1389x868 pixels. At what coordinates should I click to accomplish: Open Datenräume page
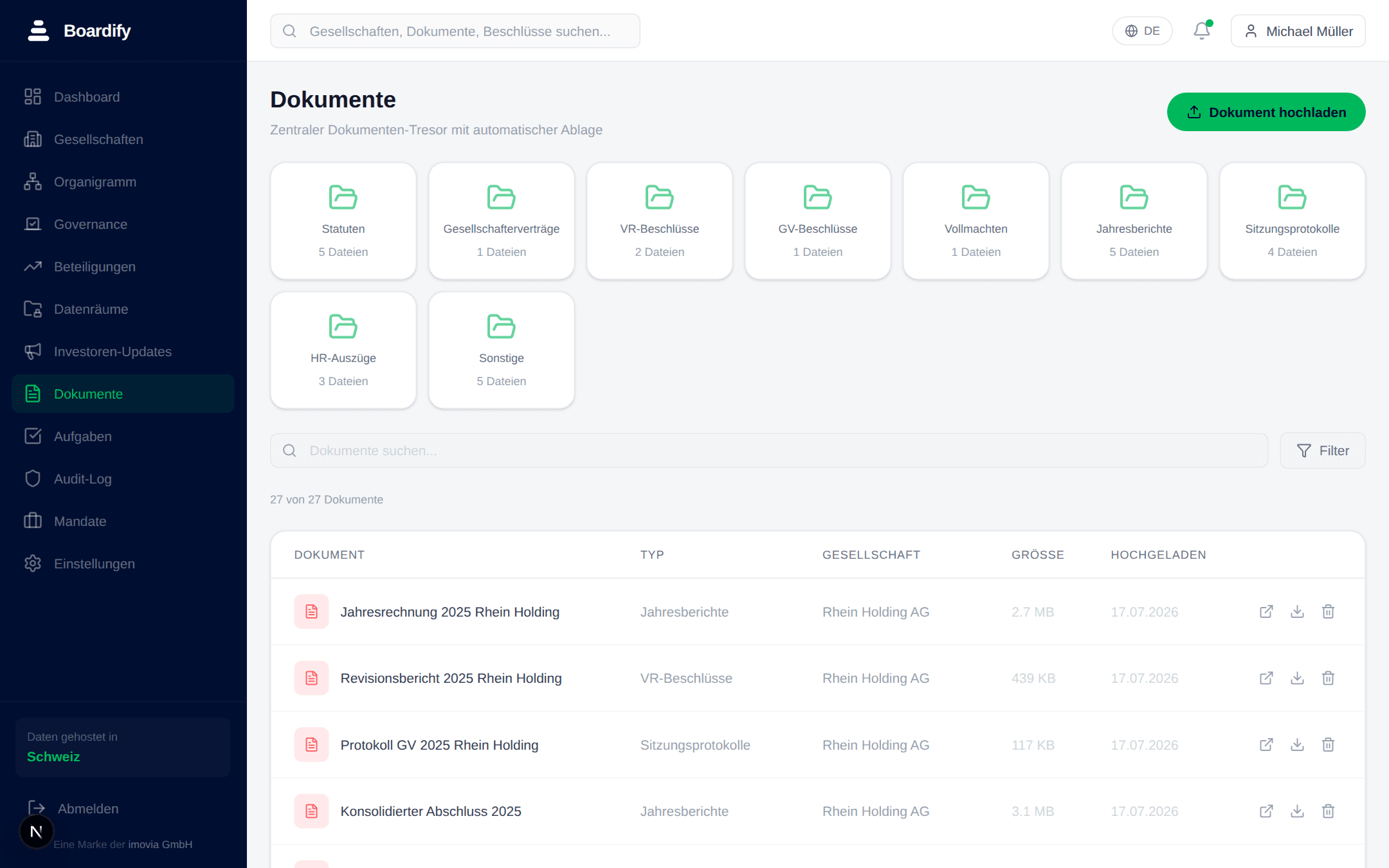pos(123,309)
